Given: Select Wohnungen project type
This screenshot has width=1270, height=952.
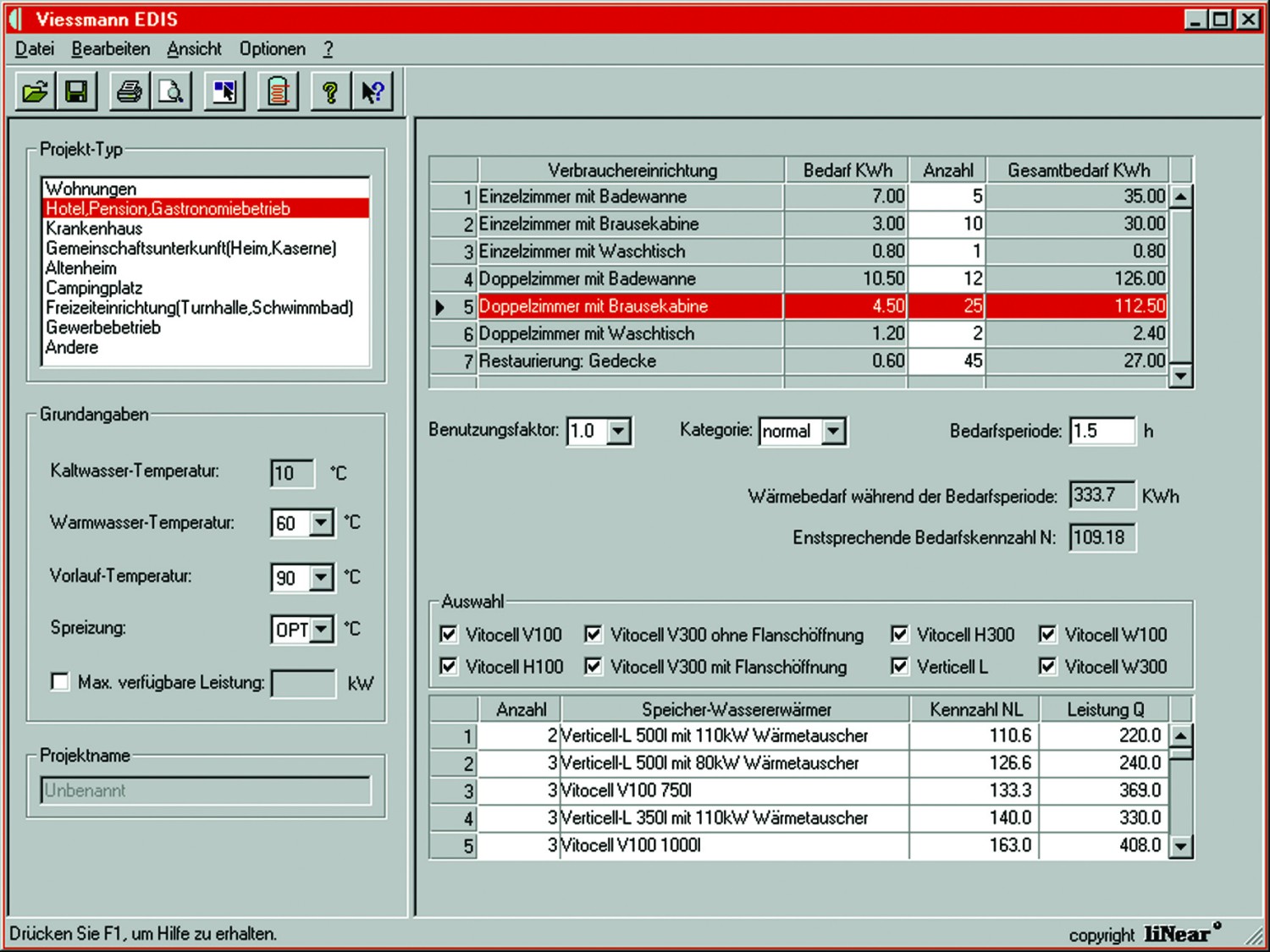Looking at the screenshot, I should click(206, 188).
